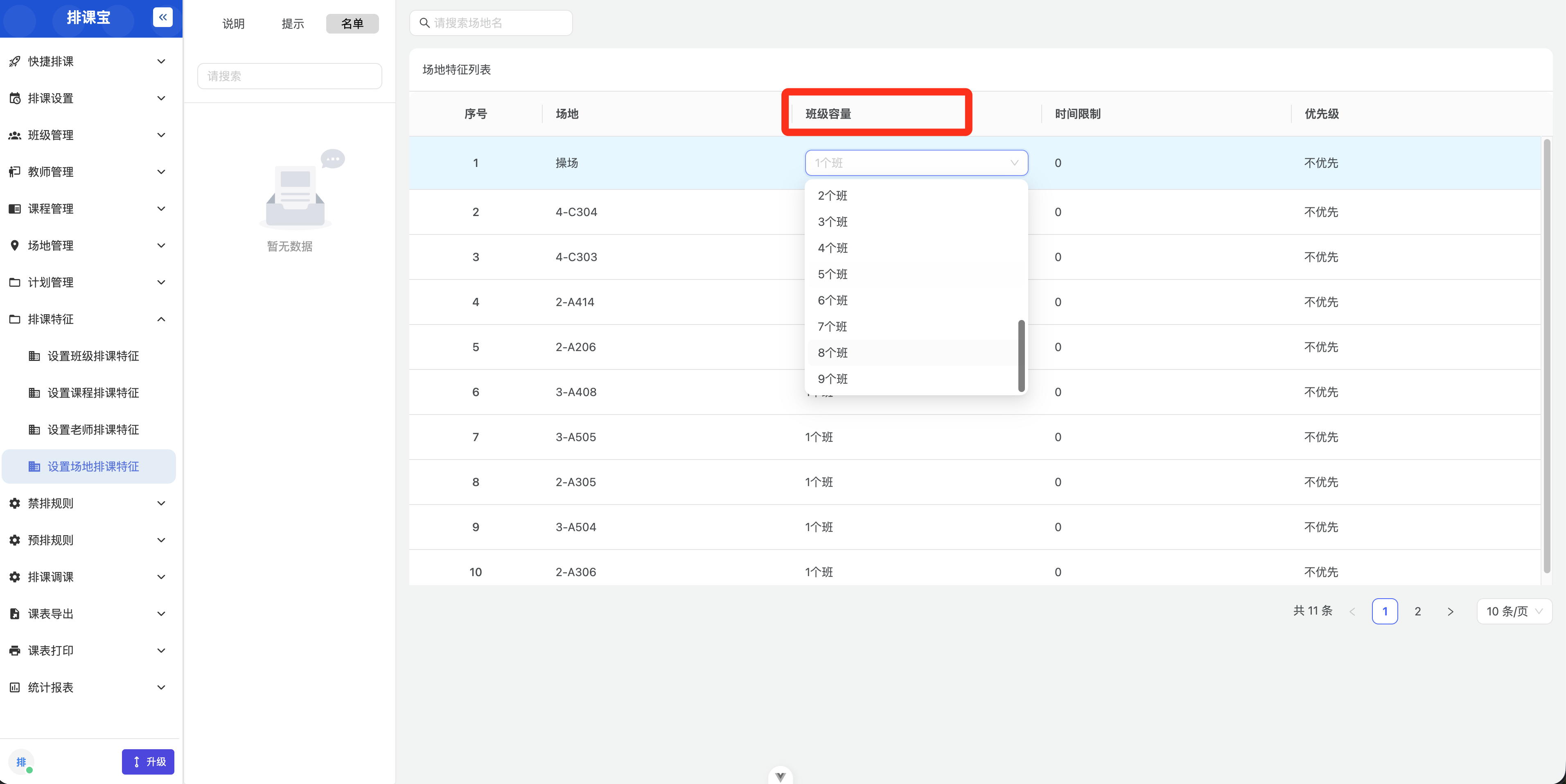
Task: Focus the 请搜索场地名 search field
Action: [491, 23]
